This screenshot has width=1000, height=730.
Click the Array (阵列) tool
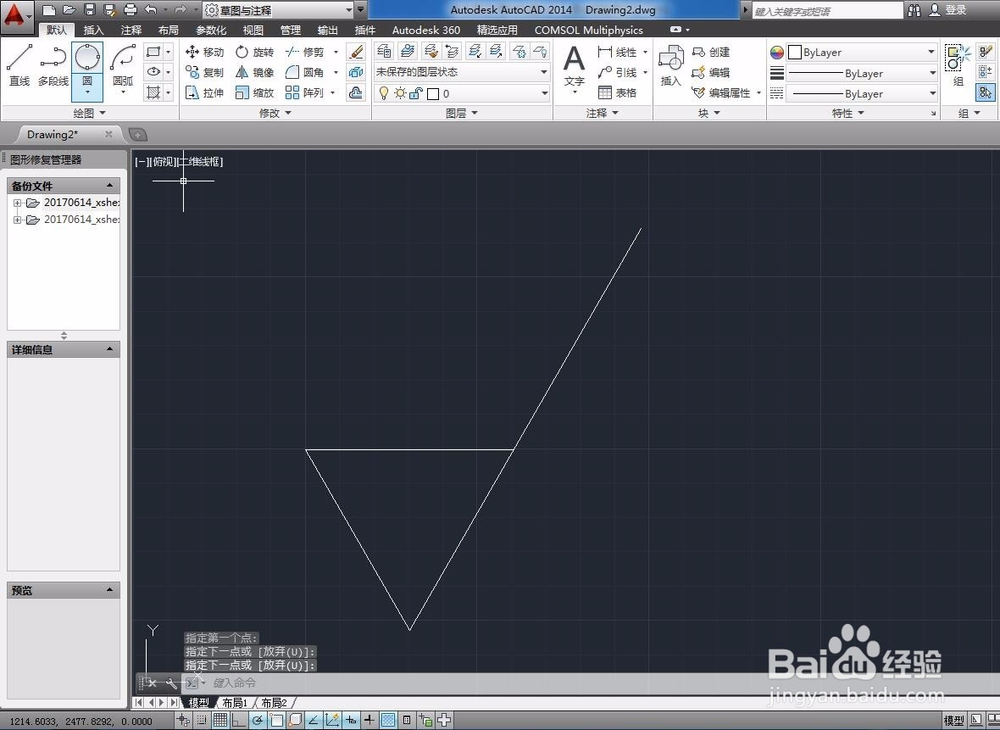pyautogui.click(x=305, y=92)
